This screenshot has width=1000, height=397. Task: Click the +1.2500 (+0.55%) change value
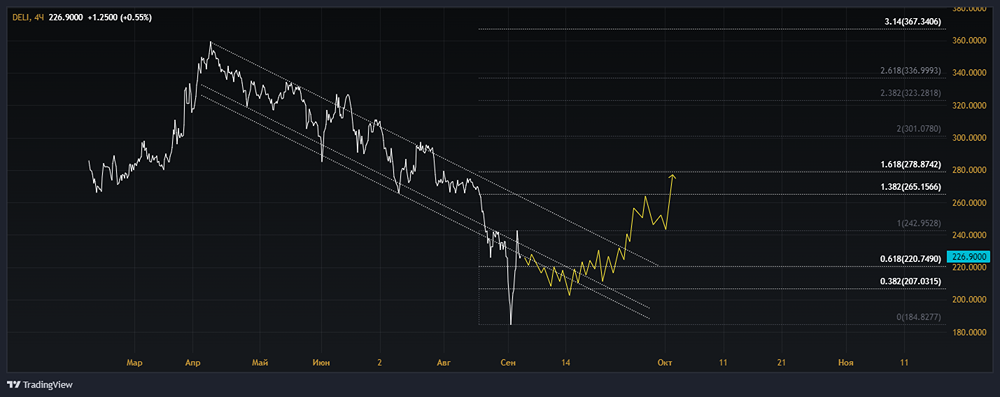click(120, 18)
